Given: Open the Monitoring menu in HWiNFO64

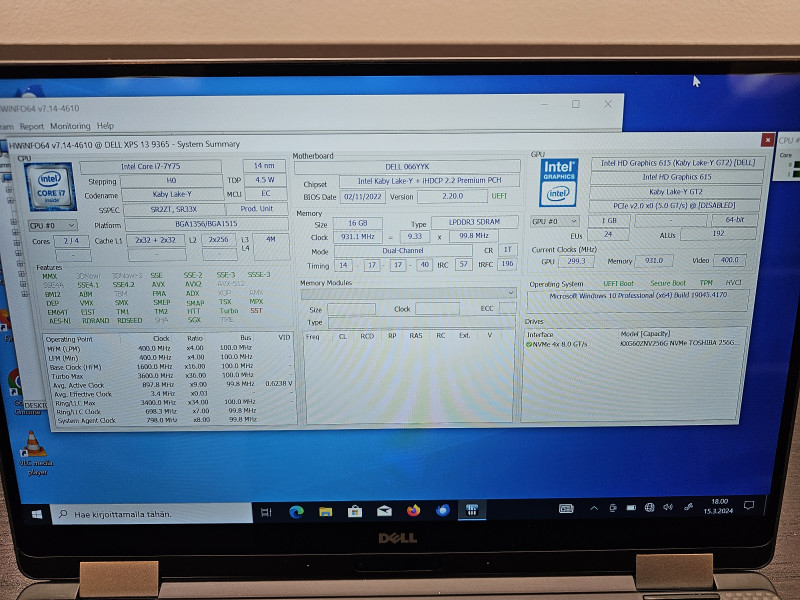Looking at the screenshot, I should pos(70,126).
